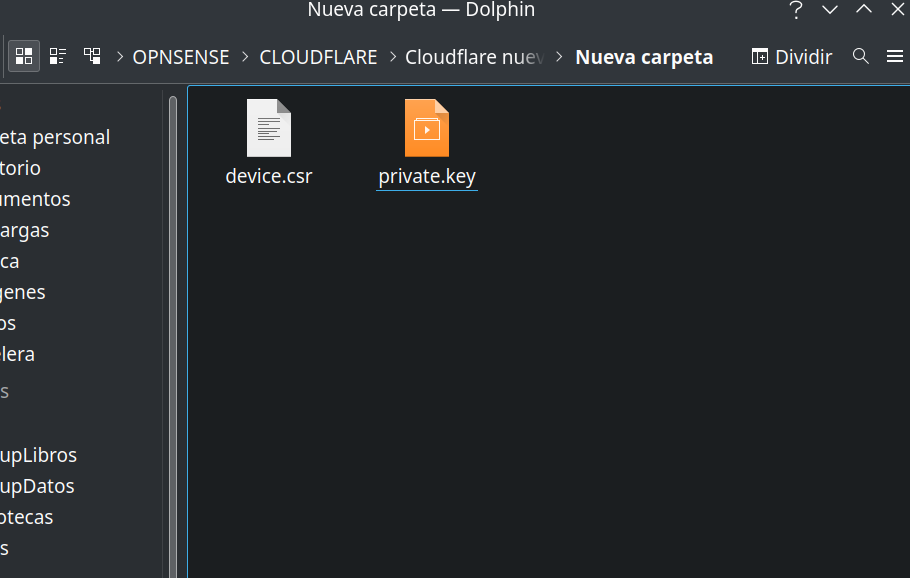Viewport: 910px width, 578px height.
Task: Select the device.csr file icon
Action: (268, 128)
